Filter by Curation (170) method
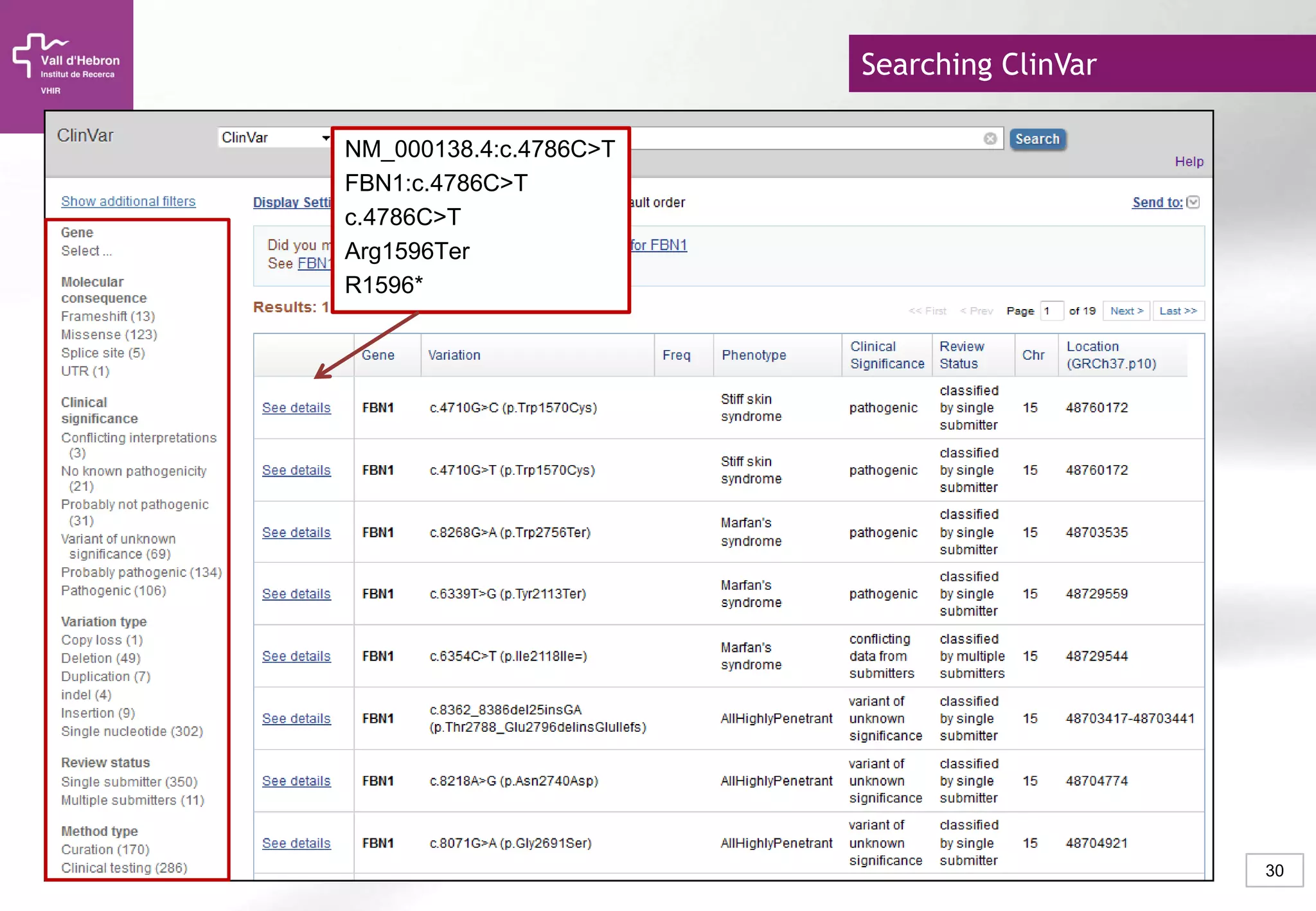The image size is (1316, 911). click(x=105, y=849)
